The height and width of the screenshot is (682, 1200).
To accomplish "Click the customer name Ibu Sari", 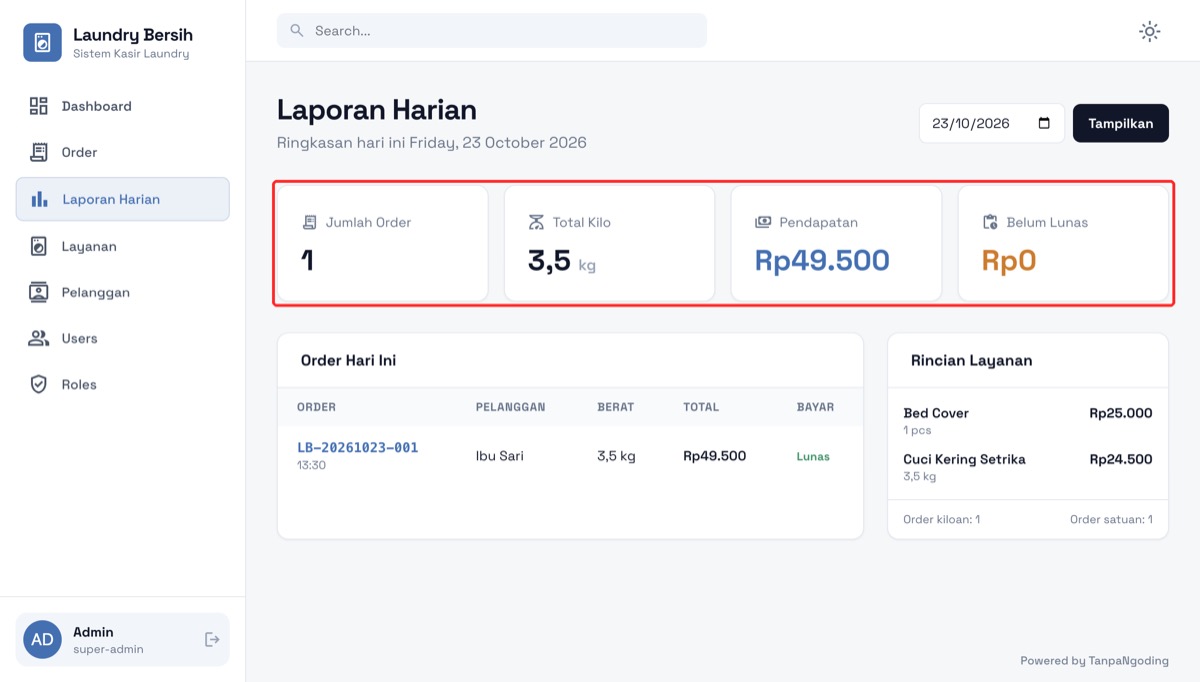I will 500,456.
